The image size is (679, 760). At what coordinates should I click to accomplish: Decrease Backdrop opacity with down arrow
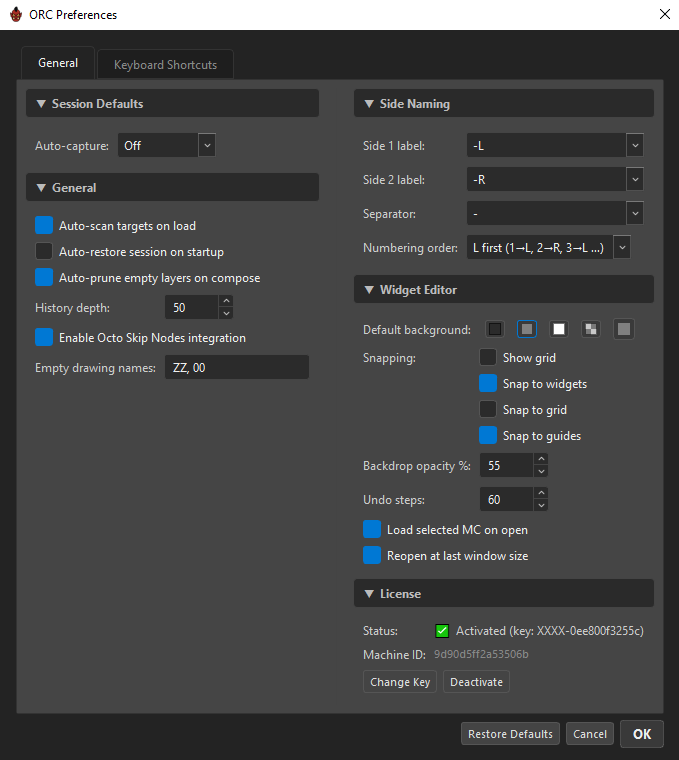pos(541,471)
